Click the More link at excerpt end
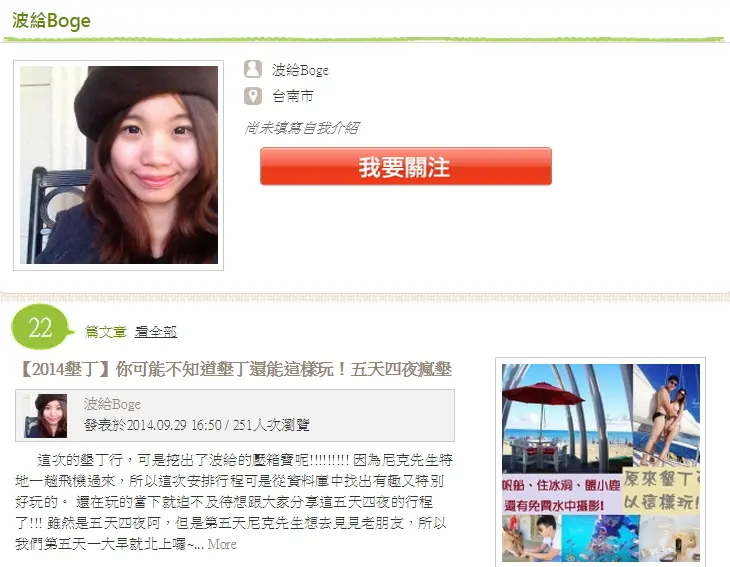This screenshot has width=730, height=567. [222, 544]
